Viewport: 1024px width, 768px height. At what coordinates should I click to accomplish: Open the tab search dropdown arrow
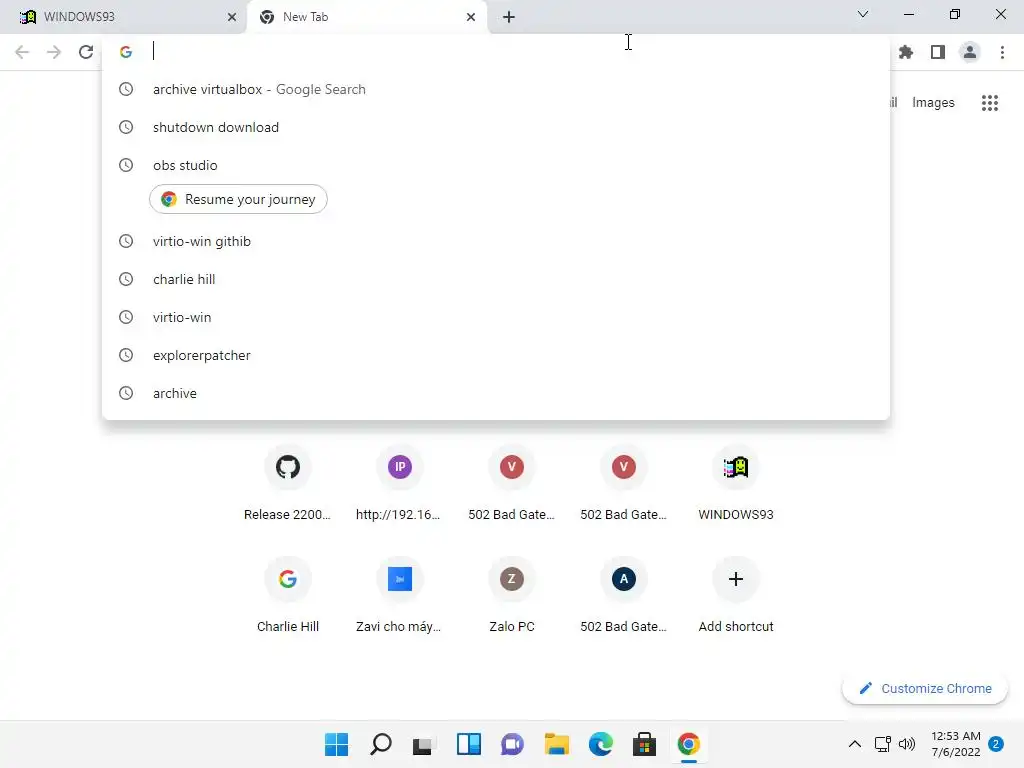click(x=863, y=14)
